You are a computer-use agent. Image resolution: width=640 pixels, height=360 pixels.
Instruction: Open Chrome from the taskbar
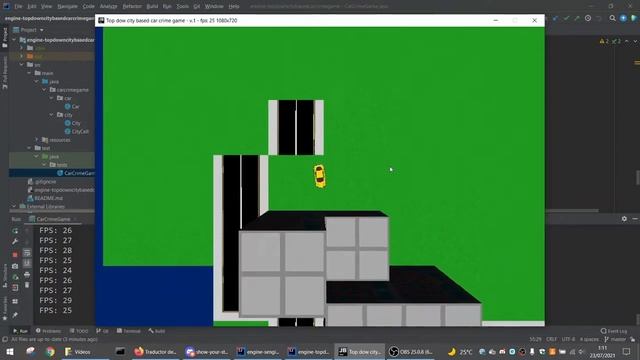point(50,351)
